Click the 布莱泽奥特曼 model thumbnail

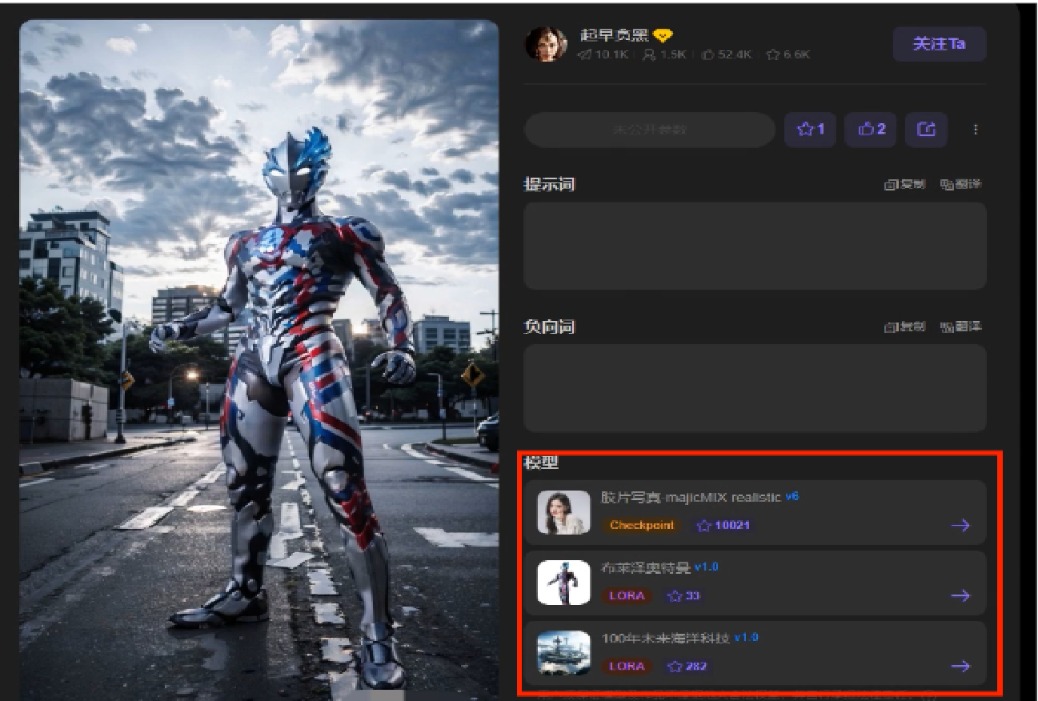[x=563, y=583]
